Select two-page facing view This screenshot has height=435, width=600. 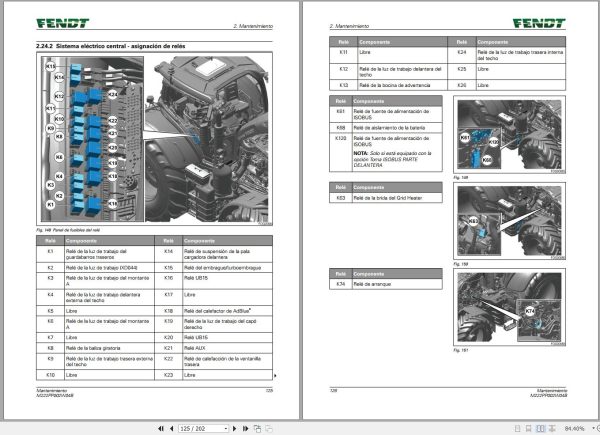[540, 428]
